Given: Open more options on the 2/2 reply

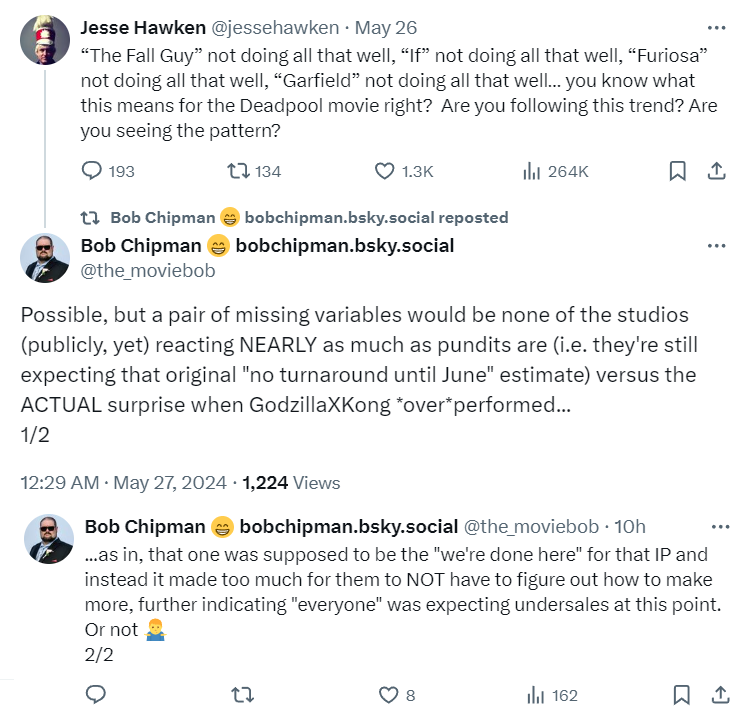Looking at the screenshot, I should click(x=720, y=527).
